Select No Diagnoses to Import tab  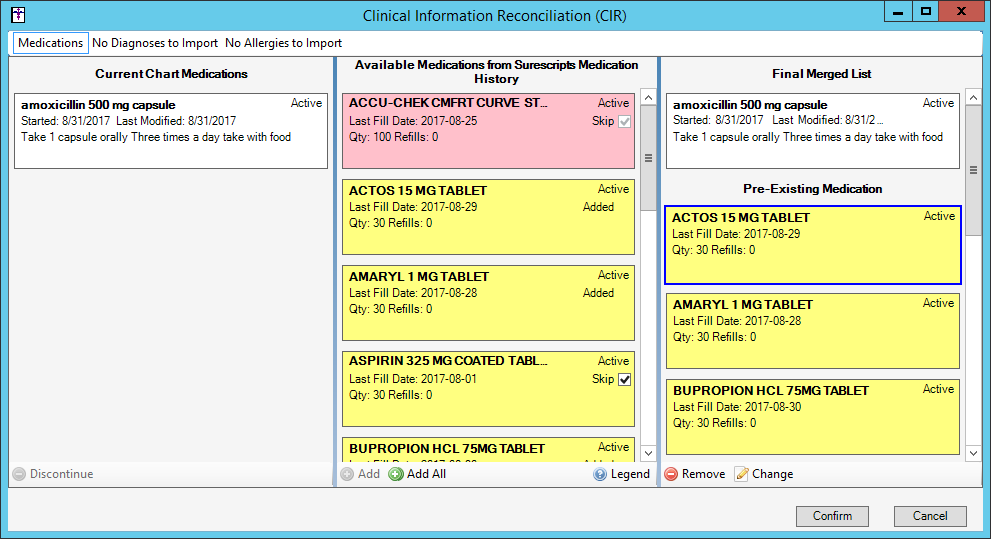(155, 43)
